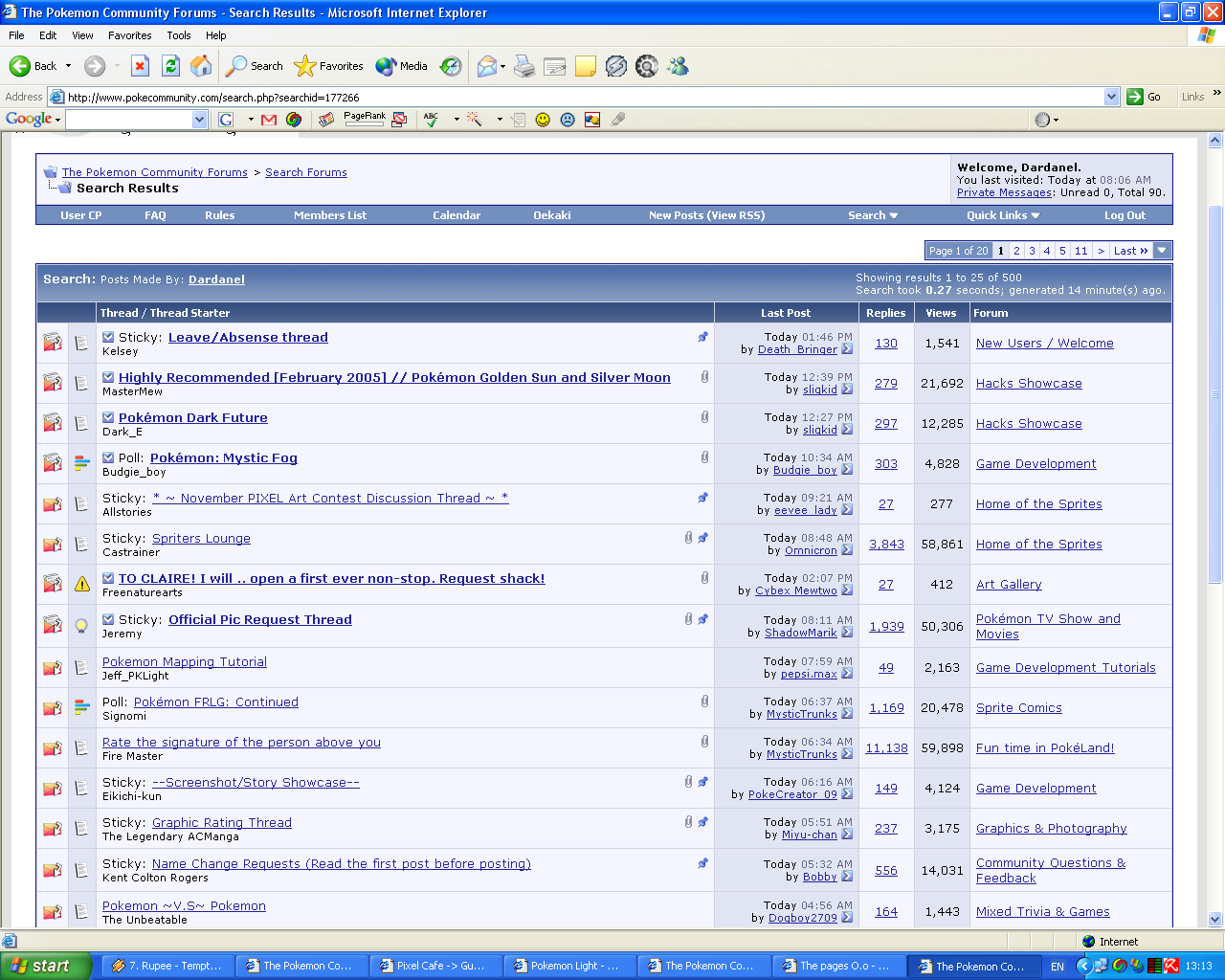The height and width of the screenshot is (980, 1225).
Task: Open the View menu
Action: 82,35
